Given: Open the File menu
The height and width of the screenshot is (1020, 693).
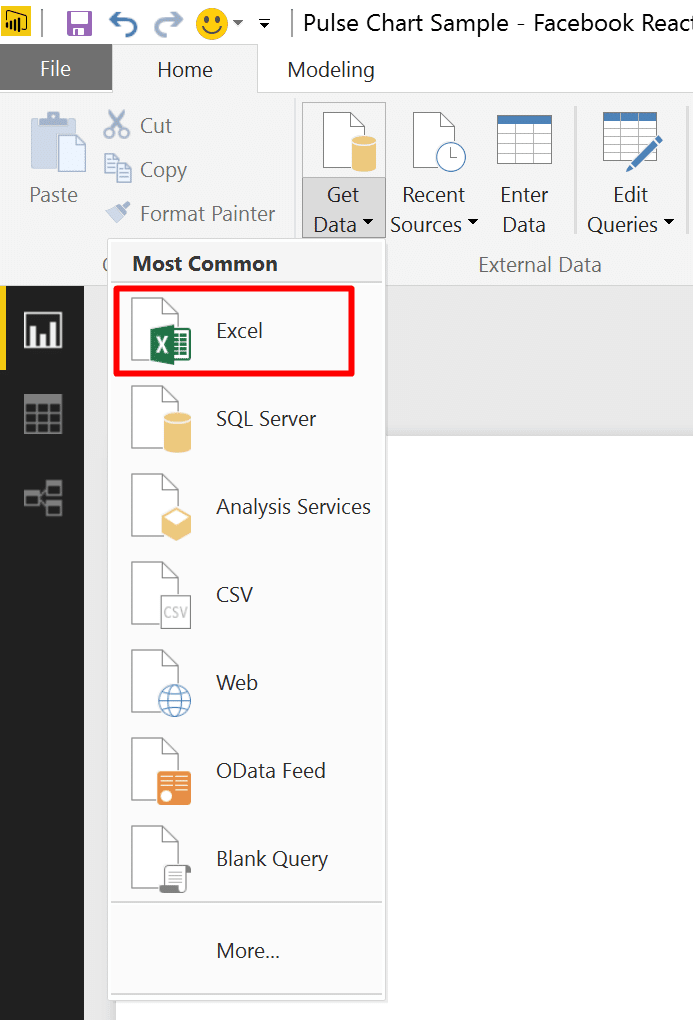Looking at the screenshot, I should click(x=55, y=68).
